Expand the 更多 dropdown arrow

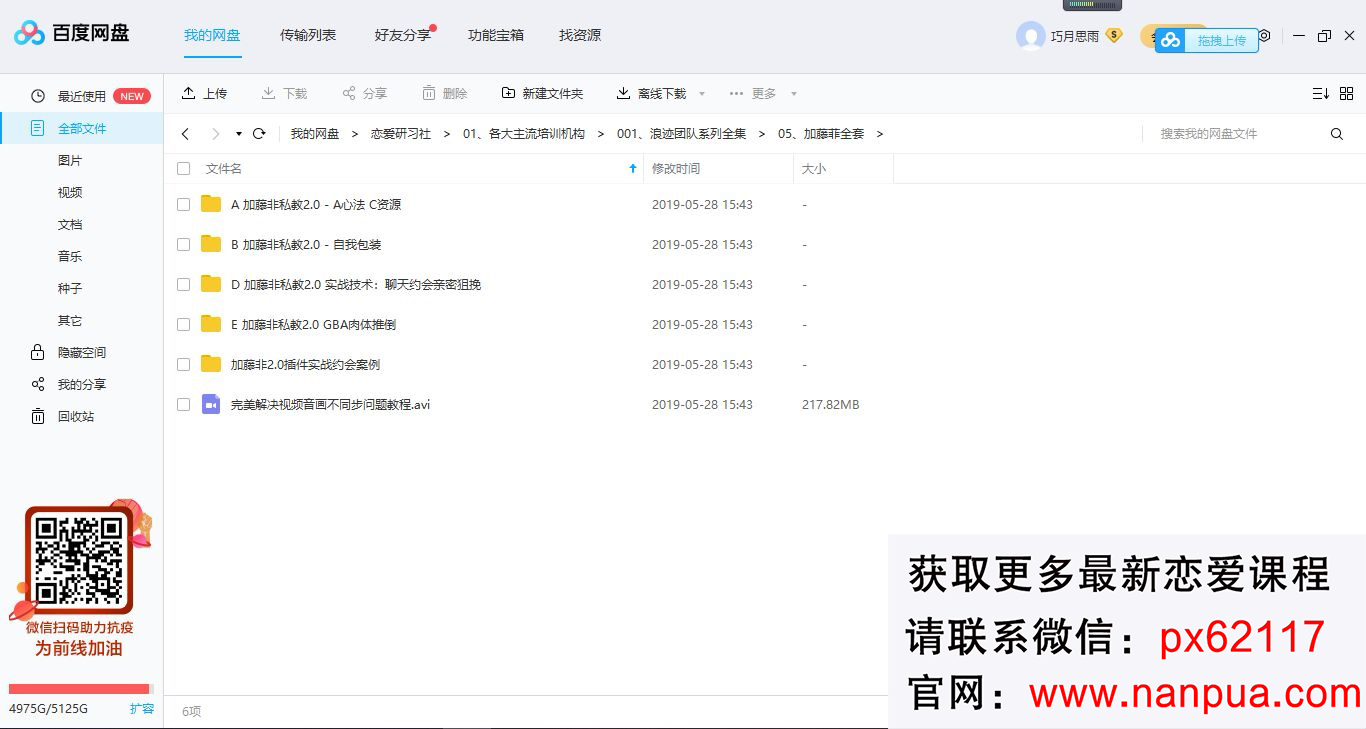794,94
